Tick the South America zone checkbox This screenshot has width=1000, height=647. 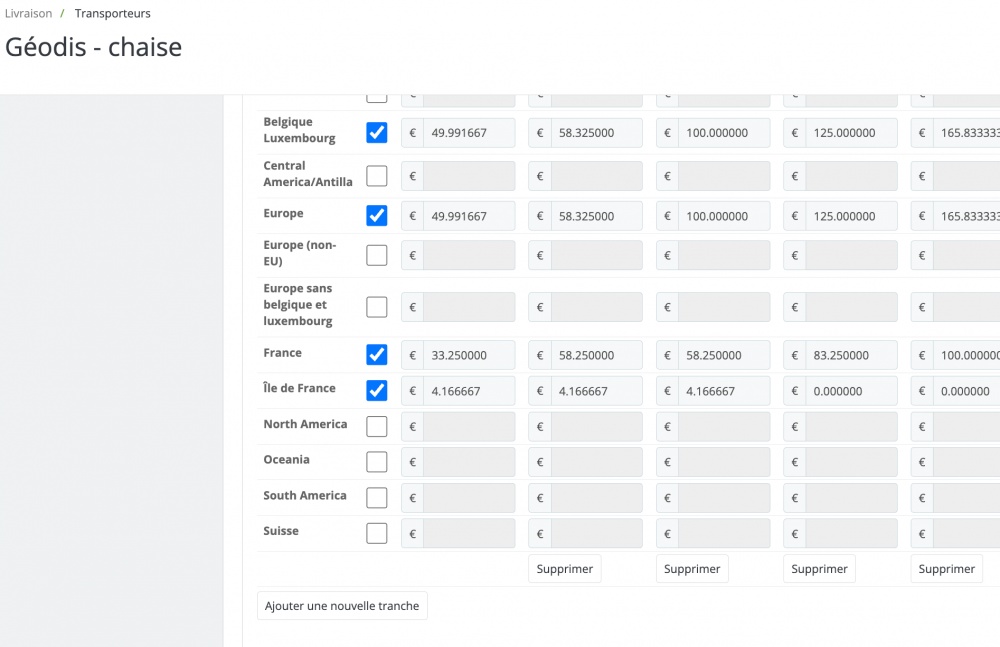(377, 498)
